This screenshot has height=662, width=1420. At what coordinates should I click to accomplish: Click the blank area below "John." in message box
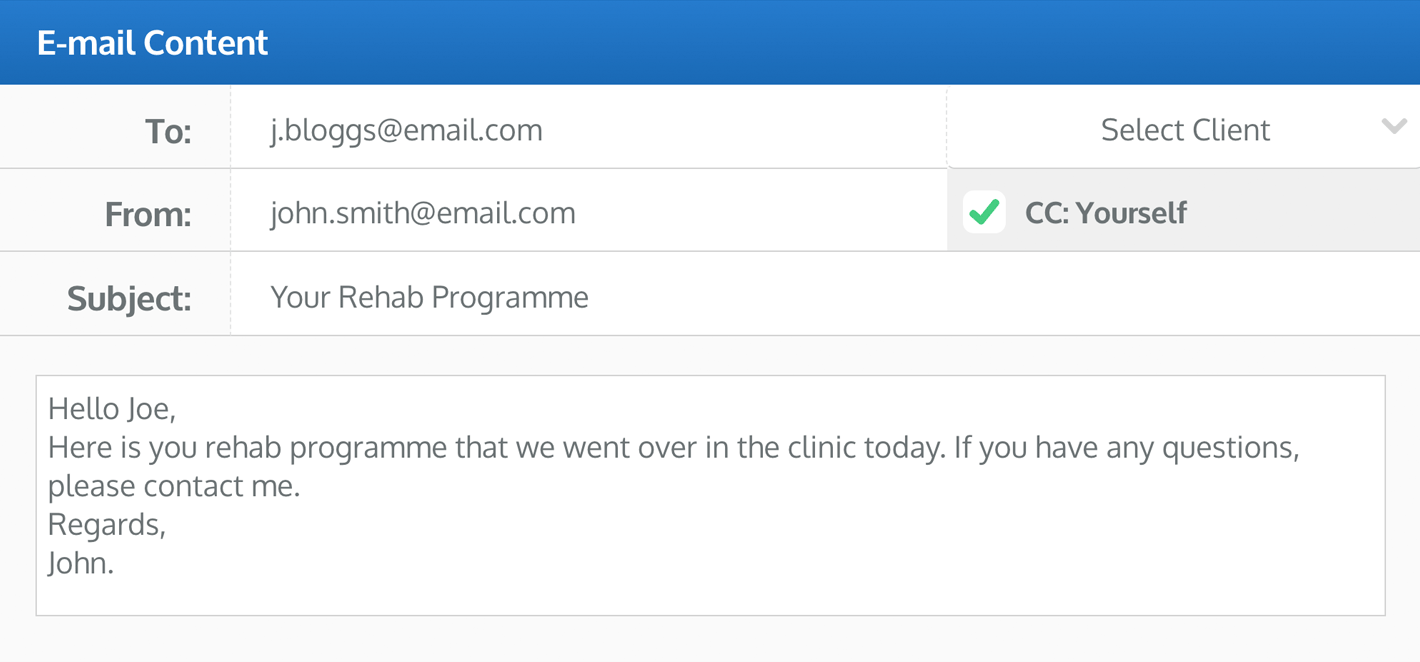click(x=700, y=595)
